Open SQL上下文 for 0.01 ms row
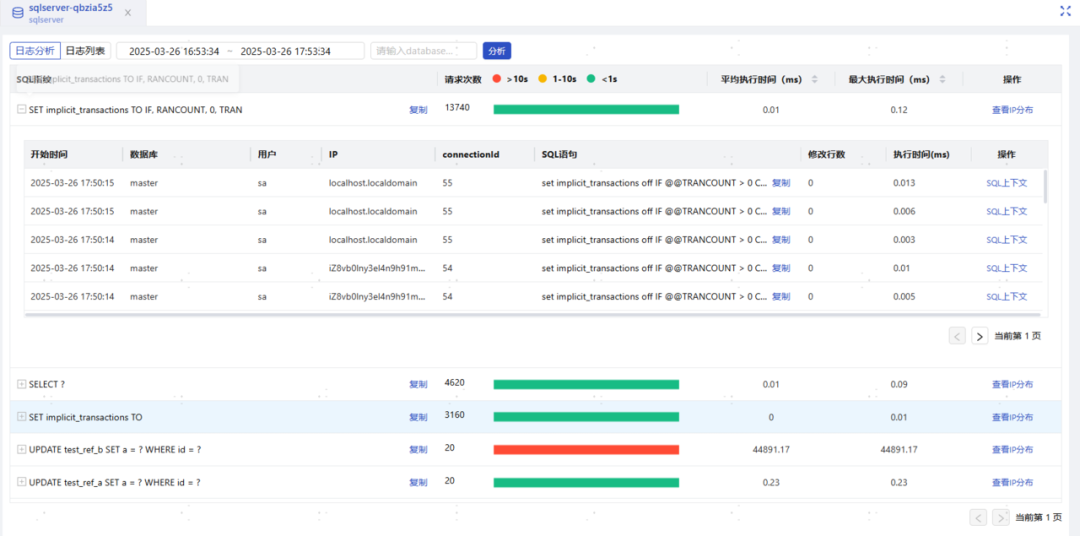Viewport: 1080px width, 536px height. pyautogui.click(x=1006, y=268)
